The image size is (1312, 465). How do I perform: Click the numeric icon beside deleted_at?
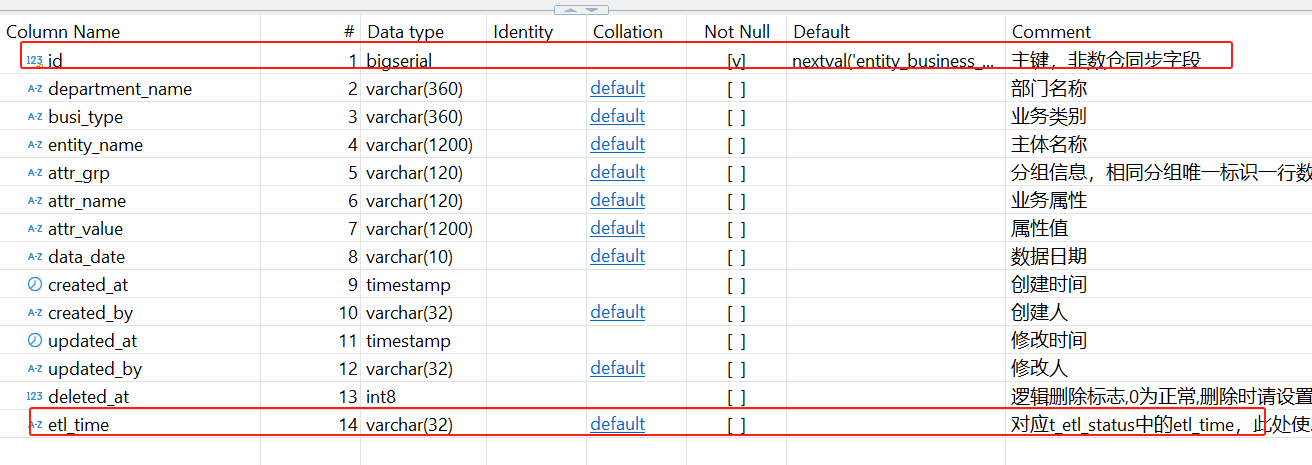pos(35,397)
